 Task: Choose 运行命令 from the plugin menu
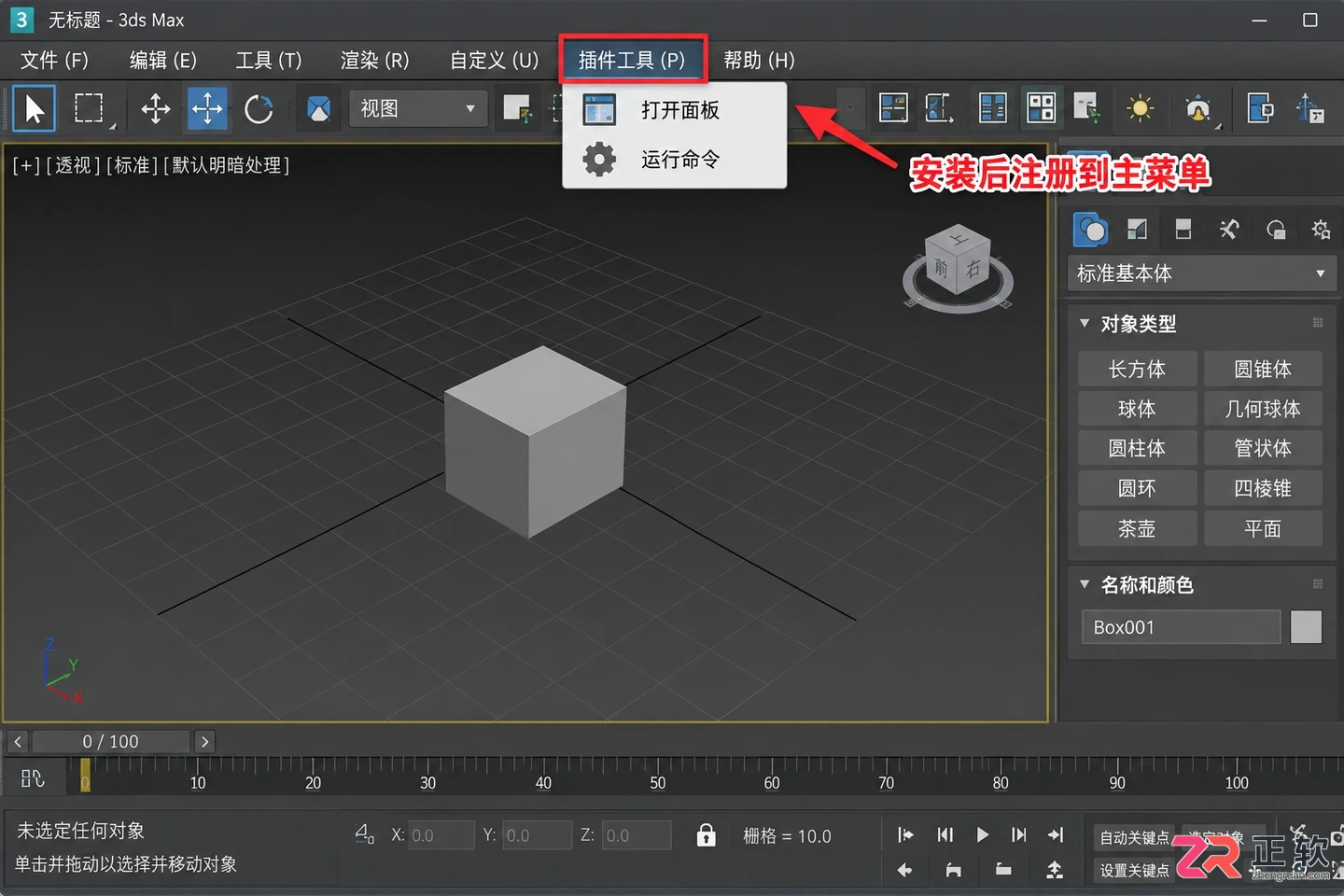click(x=675, y=160)
